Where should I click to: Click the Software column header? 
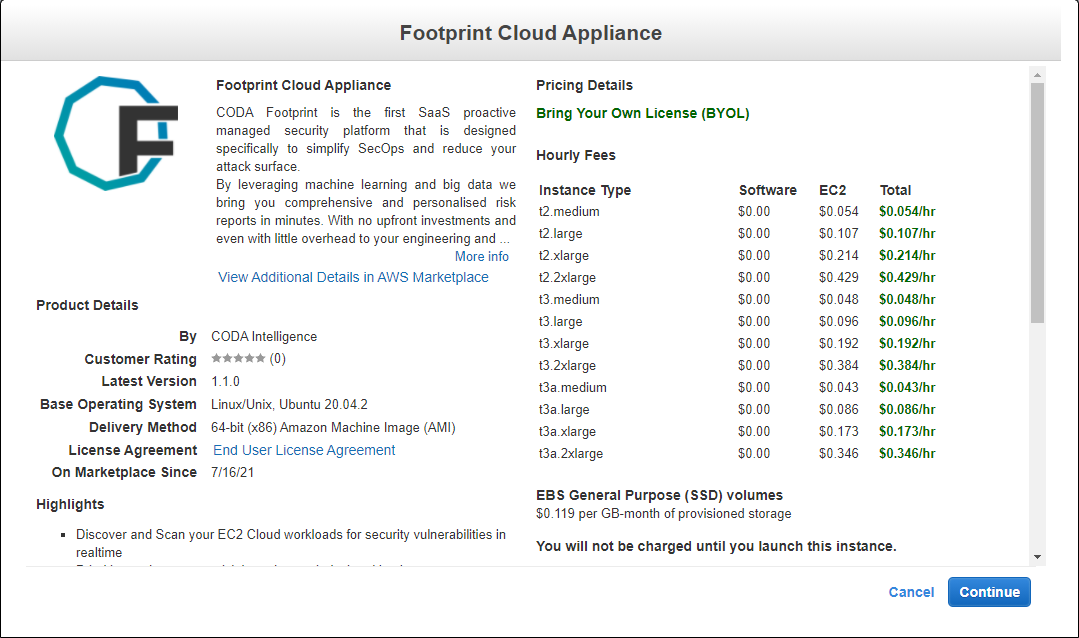pos(767,190)
